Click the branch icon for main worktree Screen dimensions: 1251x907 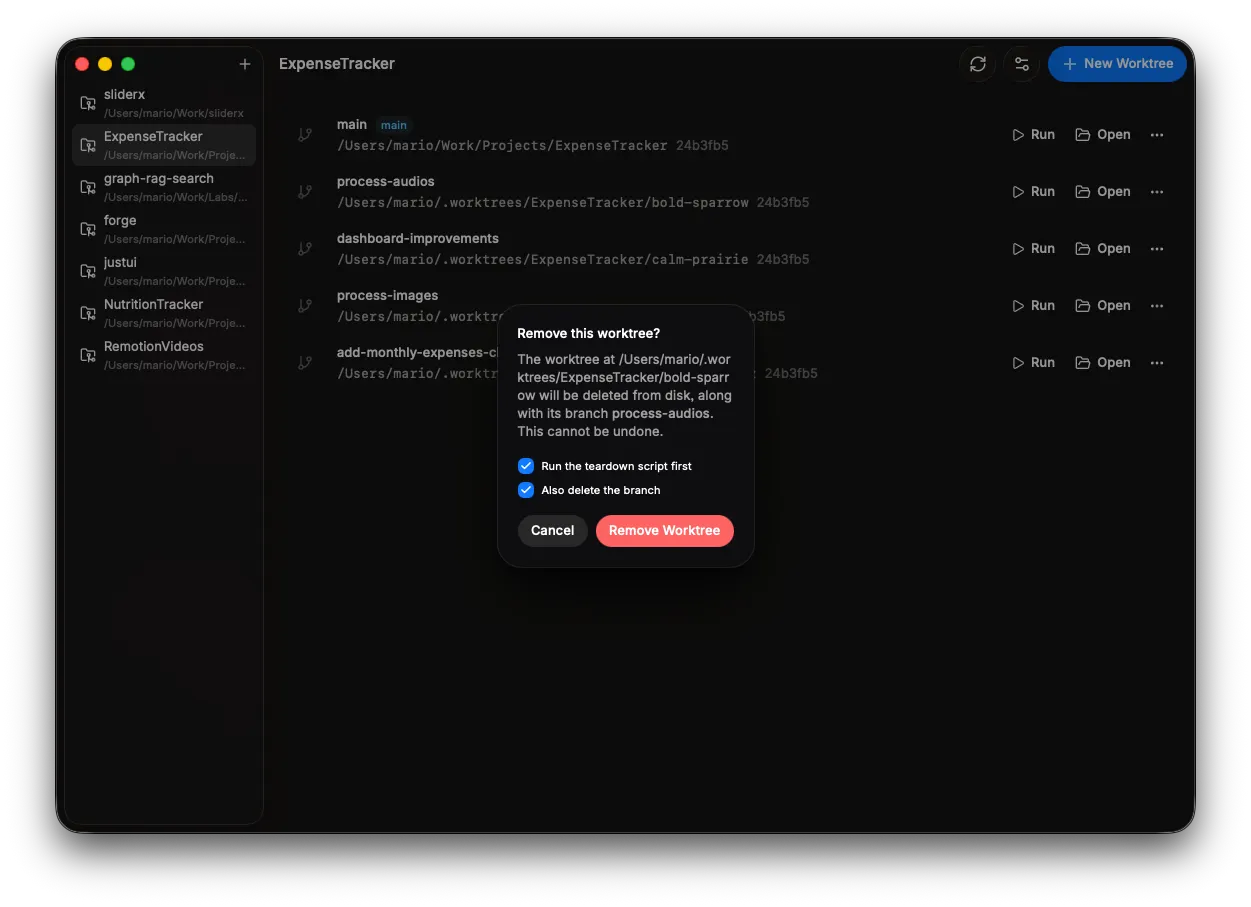(x=305, y=135)
